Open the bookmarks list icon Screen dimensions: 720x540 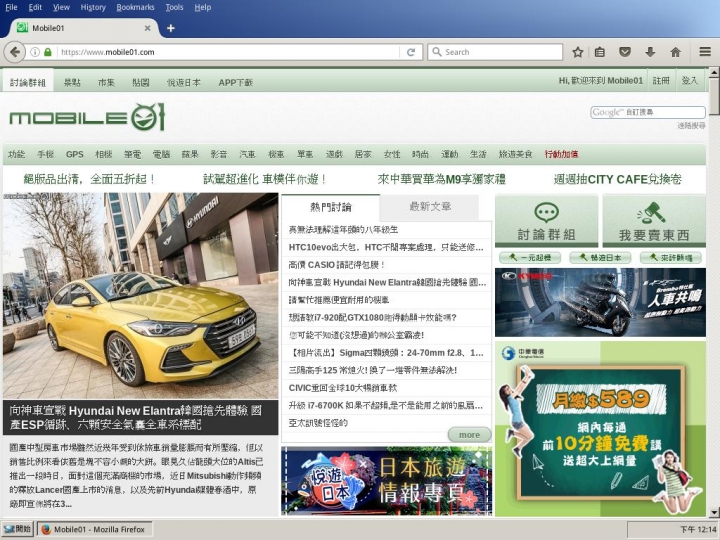600,52
